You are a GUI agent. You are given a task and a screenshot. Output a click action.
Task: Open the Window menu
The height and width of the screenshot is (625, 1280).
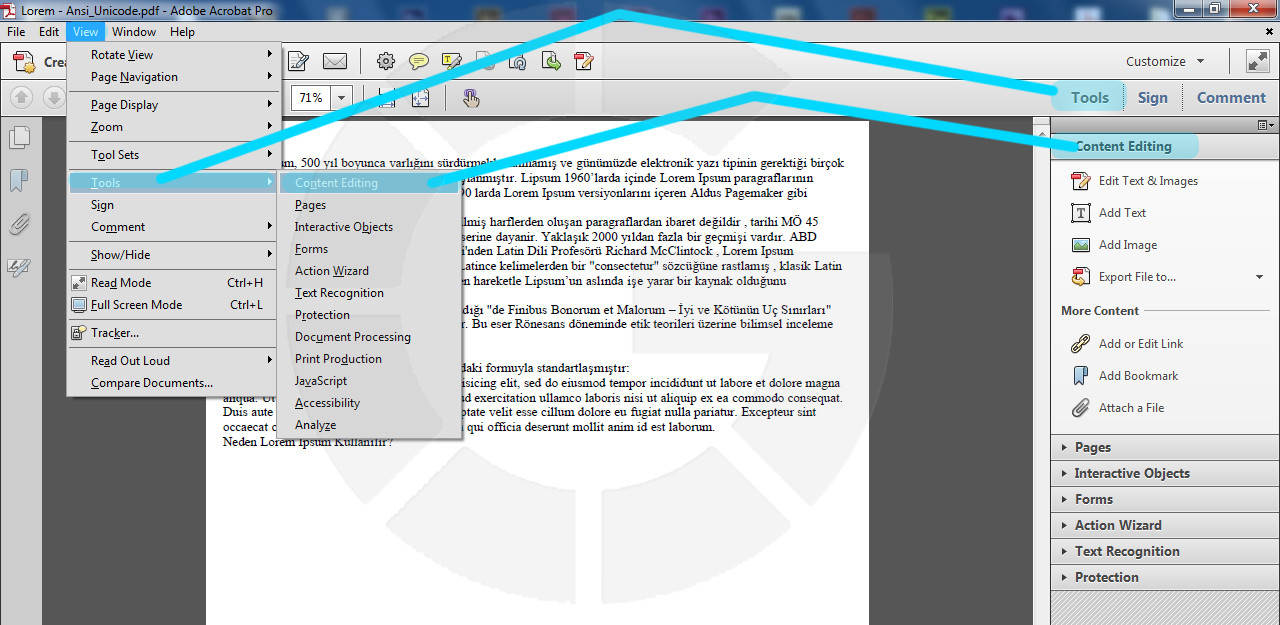(134, 32)
